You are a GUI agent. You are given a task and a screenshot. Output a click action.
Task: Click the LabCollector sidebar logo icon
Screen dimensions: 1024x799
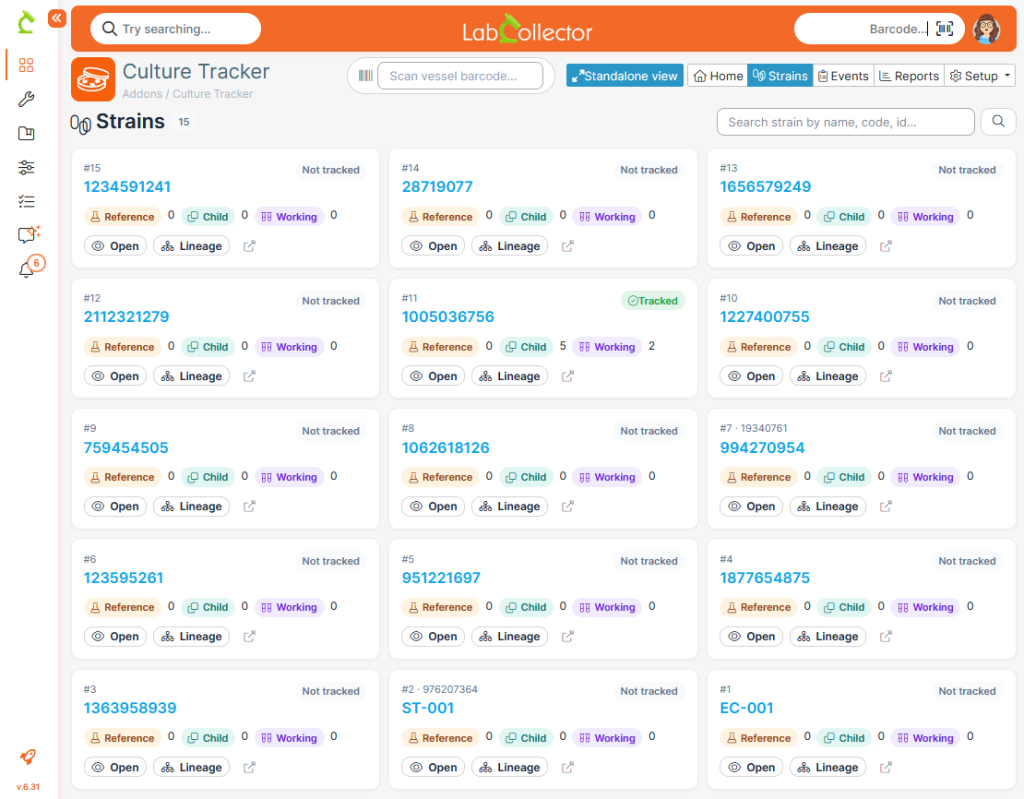(x=26, y=22)
